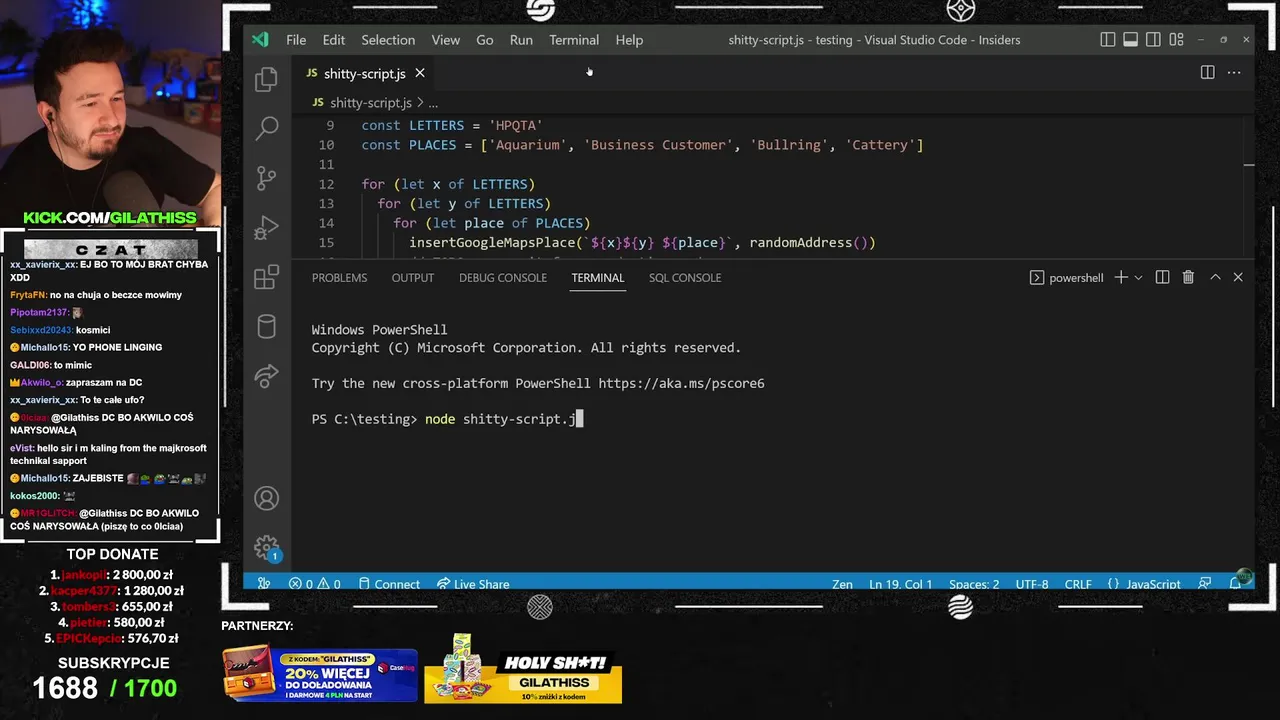Image resolution: width=1280 pixels, height=720 pixels.
Task: Open the Search view in the activity bar
Action: (x=267, y=128)
